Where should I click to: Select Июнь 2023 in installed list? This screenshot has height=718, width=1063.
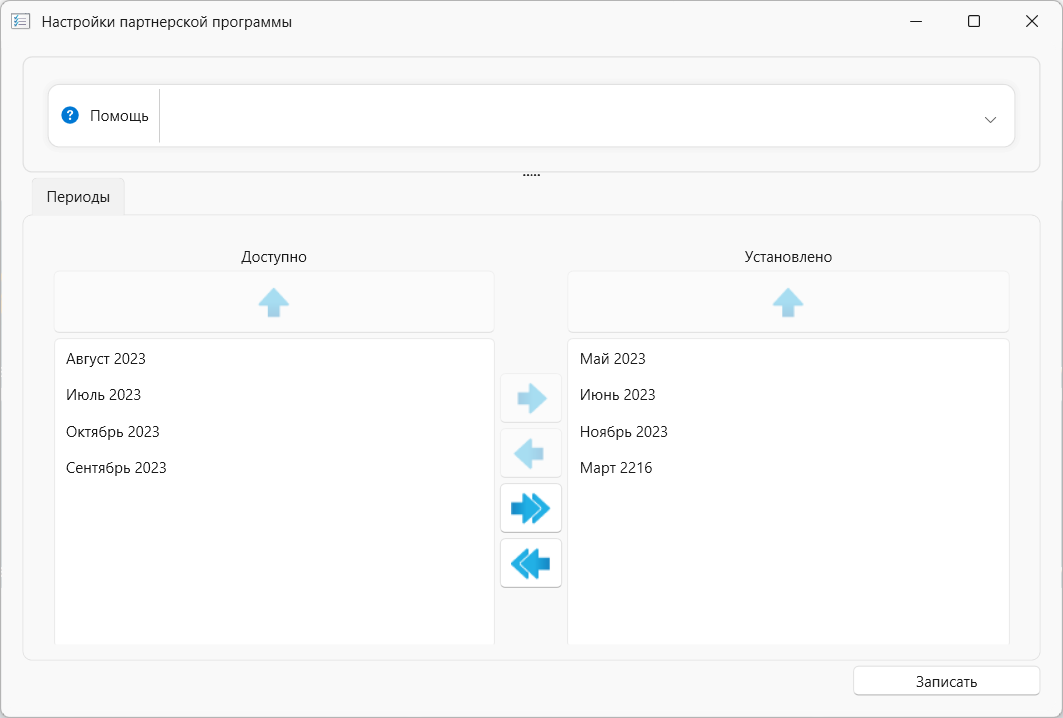point(788,395)
